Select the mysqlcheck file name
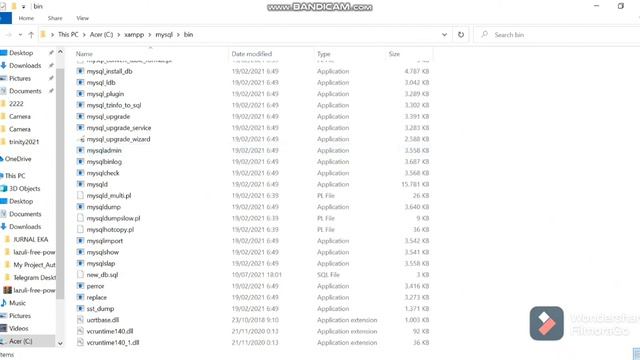The height and width of the screenshot is (360, 640). [x=103, y=173]
